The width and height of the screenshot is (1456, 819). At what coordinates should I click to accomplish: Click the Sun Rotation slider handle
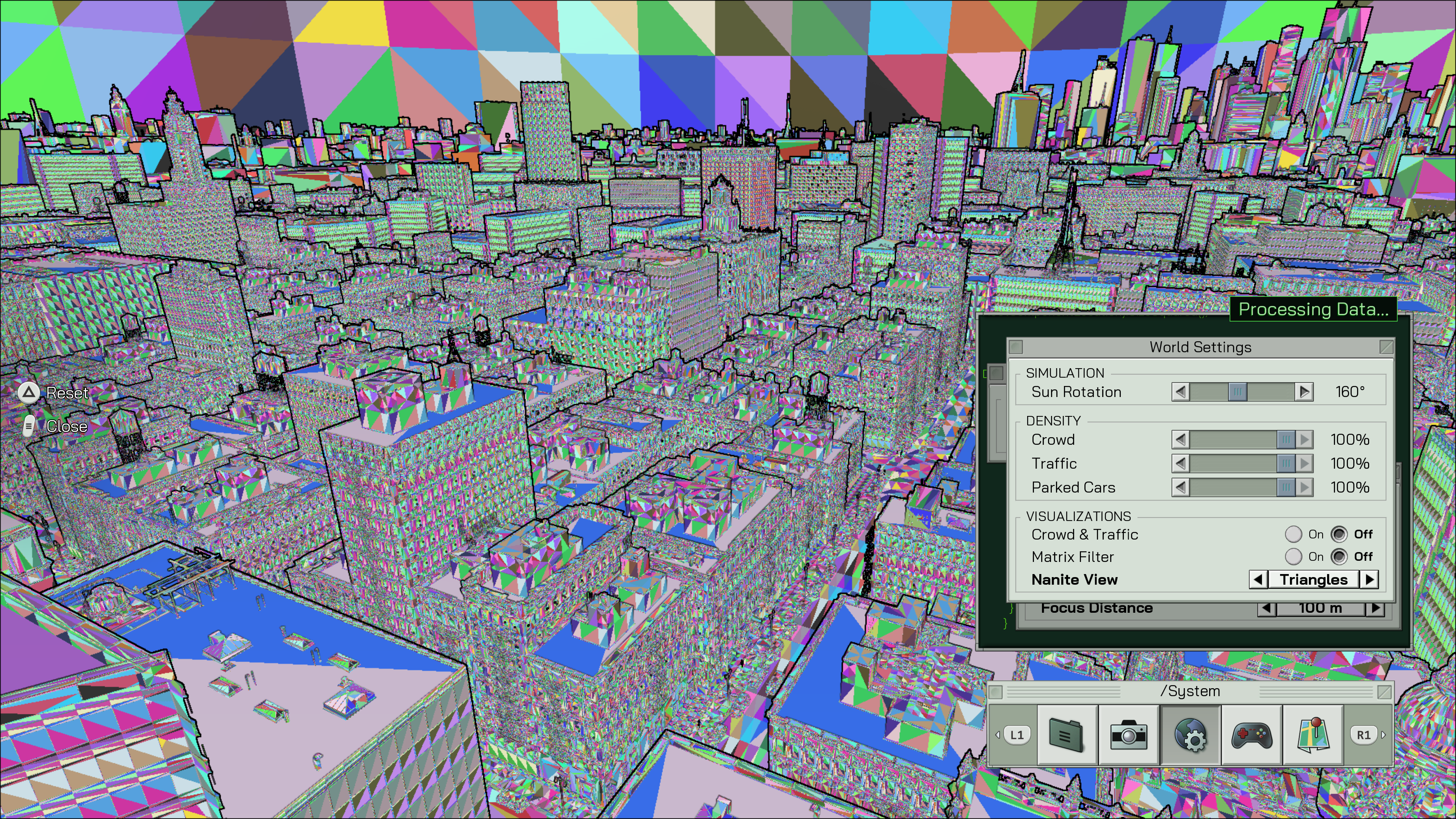pos(1237,392)
